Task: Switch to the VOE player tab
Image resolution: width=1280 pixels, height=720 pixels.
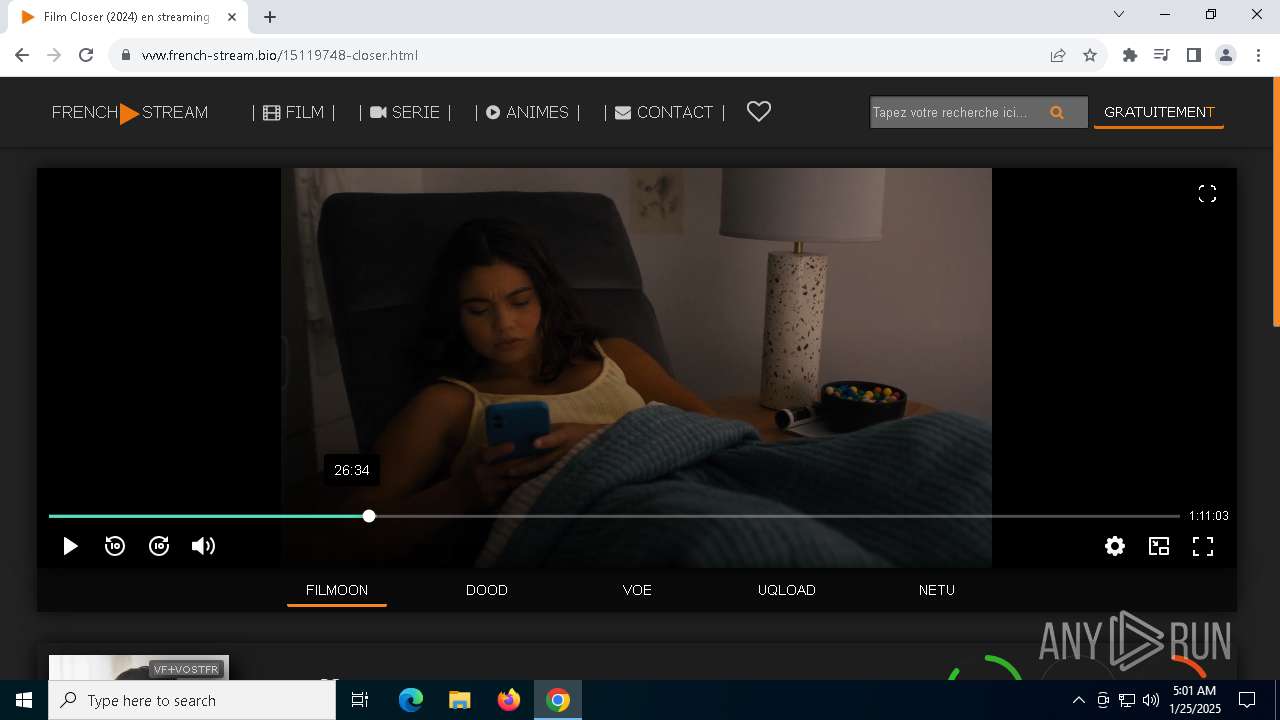Action: pyautogui.click(x=637, y=590)
